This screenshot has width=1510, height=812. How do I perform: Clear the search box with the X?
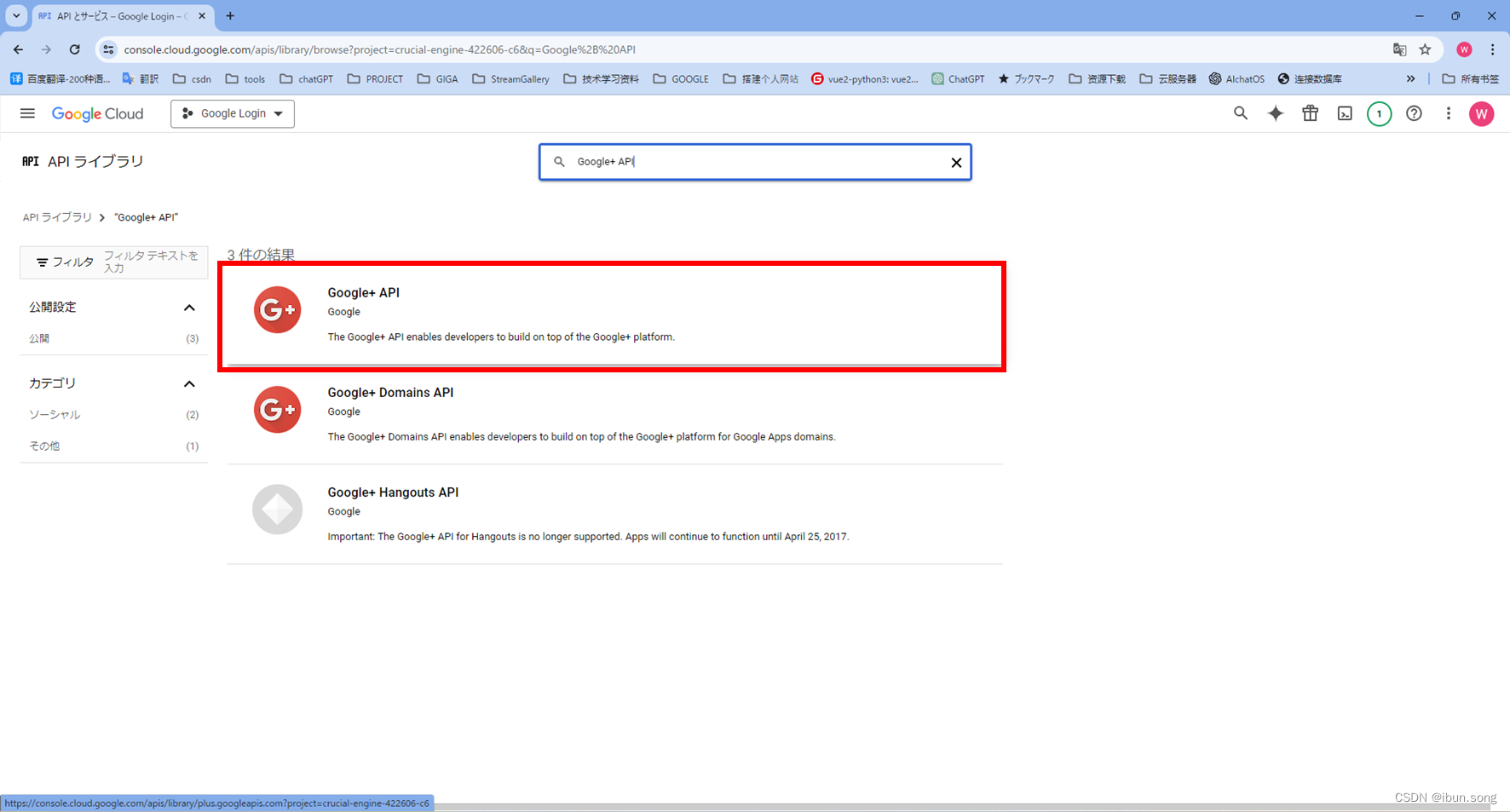pos(955,162)
